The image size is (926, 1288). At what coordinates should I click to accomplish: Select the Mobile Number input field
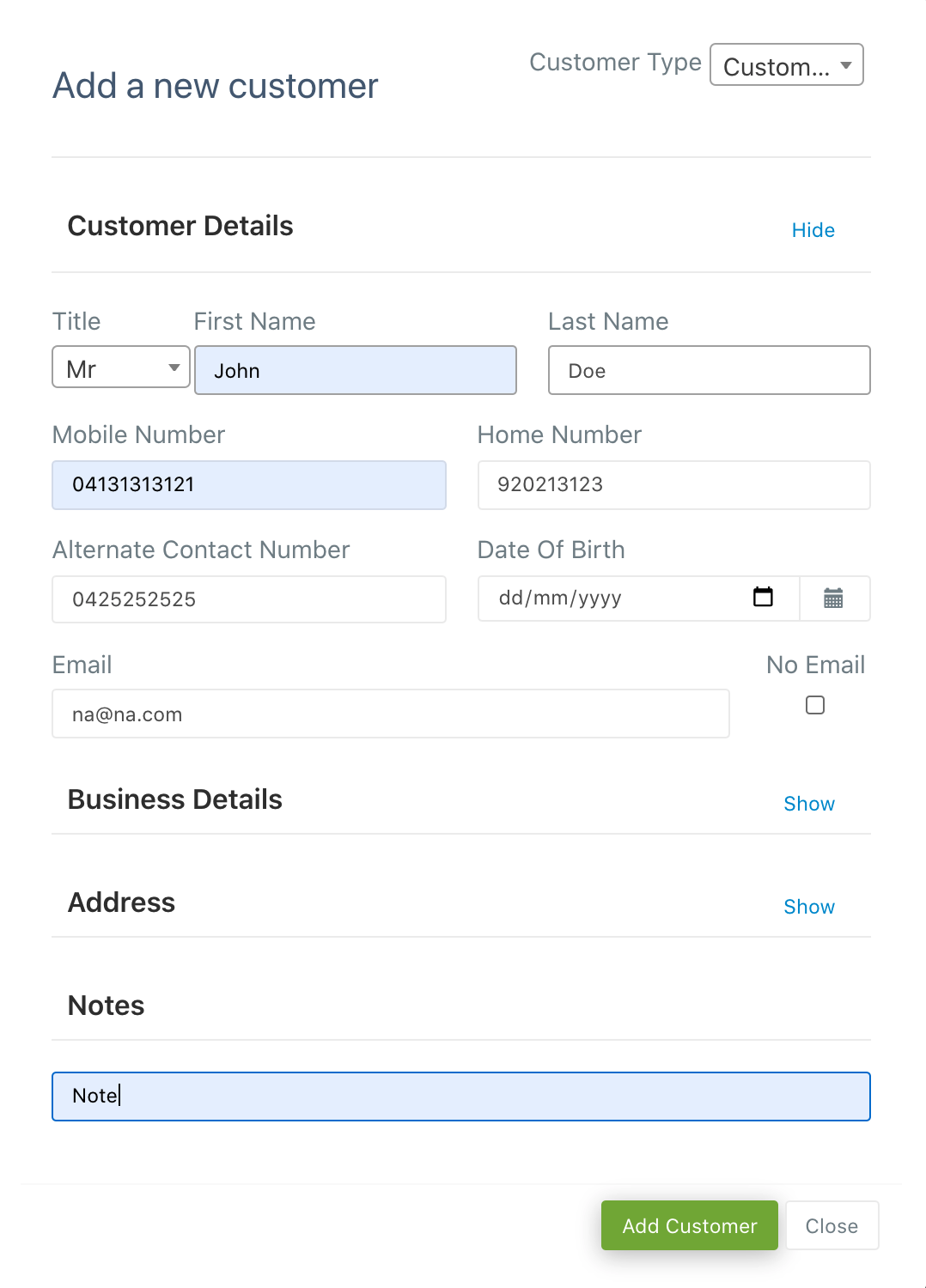click(x=249, y=485)
